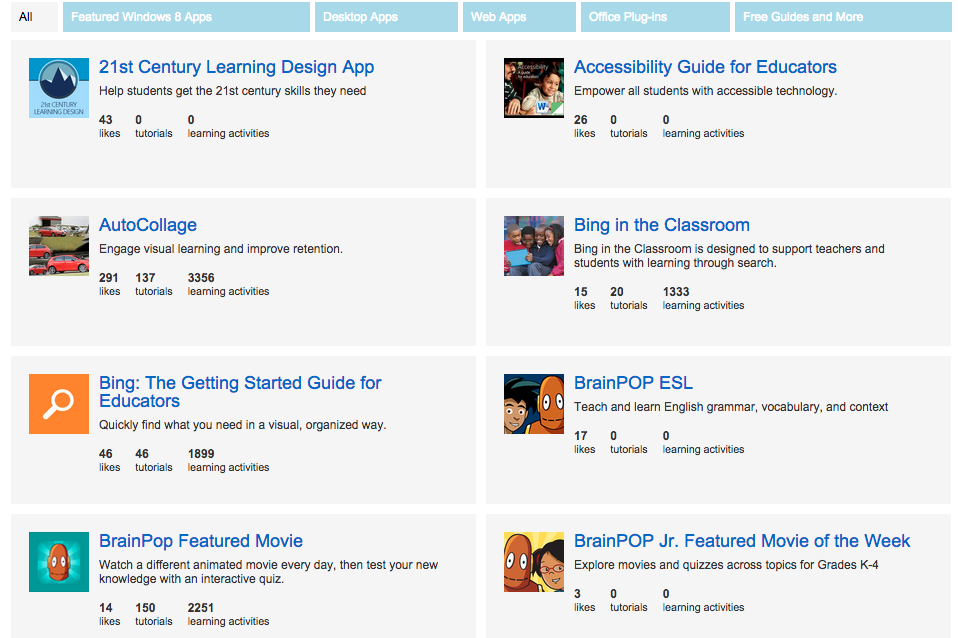The width and height of the screenshot is (958, 638).
Task: Click the 2251 learning activities count
Action: tap(201, 607)
